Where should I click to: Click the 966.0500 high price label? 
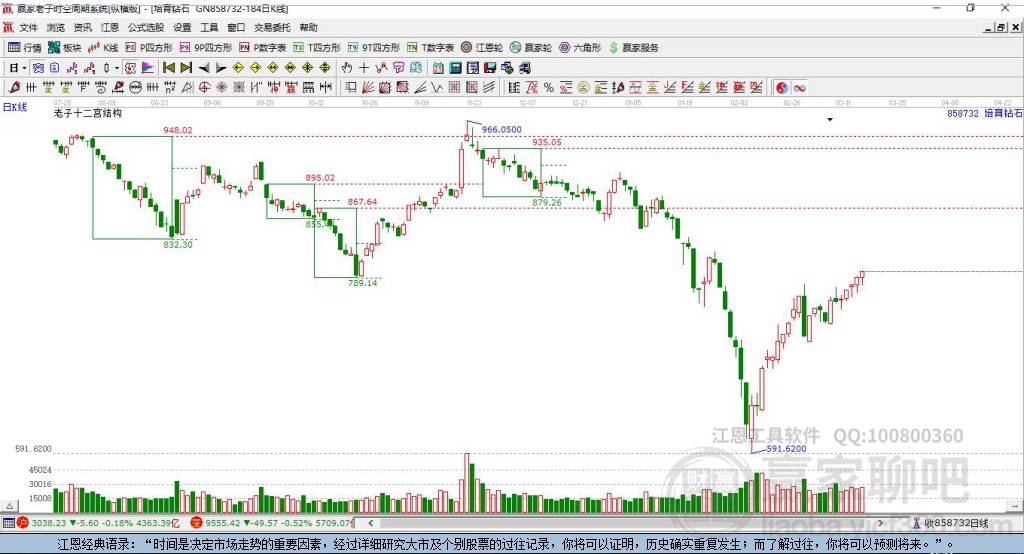pyautogui.click(x=502, y=129)
